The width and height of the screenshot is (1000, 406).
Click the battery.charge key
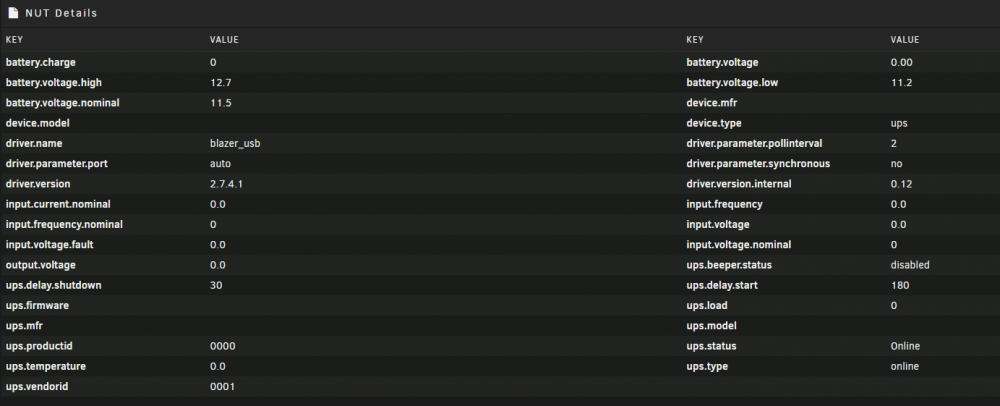40,62
